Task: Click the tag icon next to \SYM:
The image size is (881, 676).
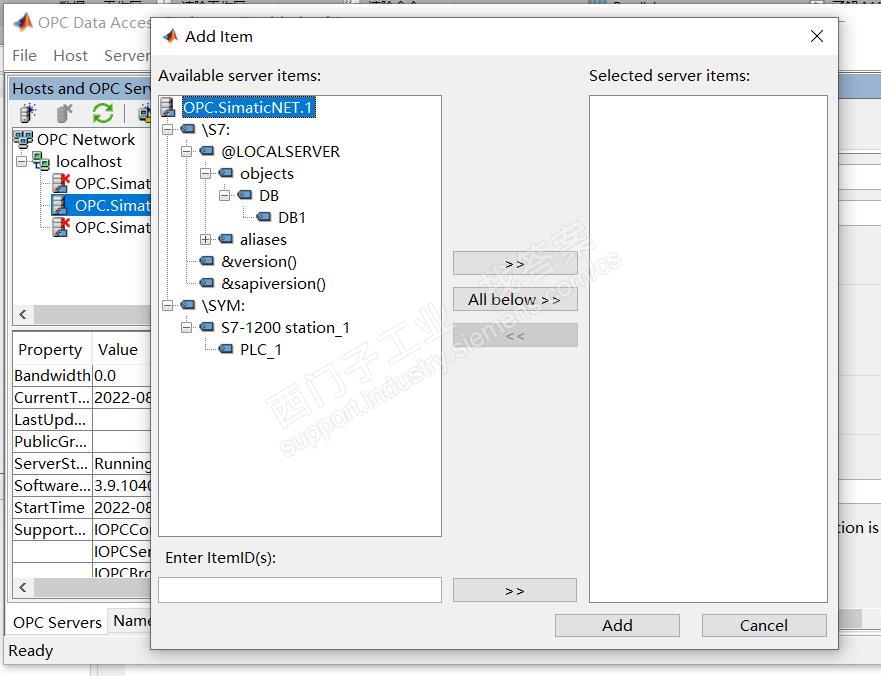Action: (x=188, y=305)
